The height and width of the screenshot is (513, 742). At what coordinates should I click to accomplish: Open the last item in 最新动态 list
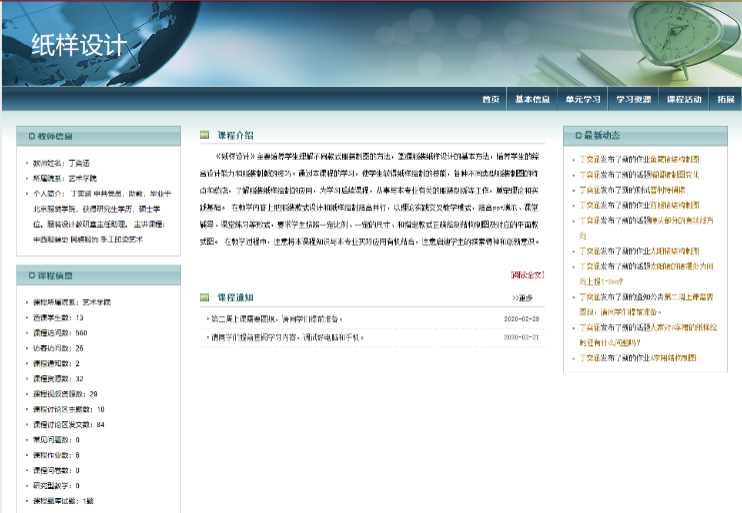point(639,357)
